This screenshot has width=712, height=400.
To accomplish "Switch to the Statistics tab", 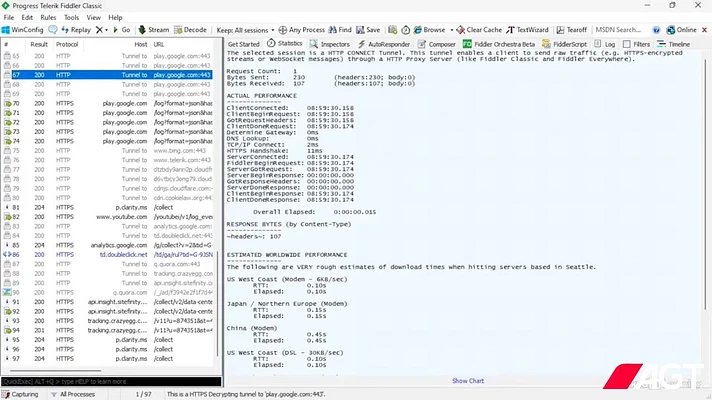I will pyautogui.click(x=285, y=44).
